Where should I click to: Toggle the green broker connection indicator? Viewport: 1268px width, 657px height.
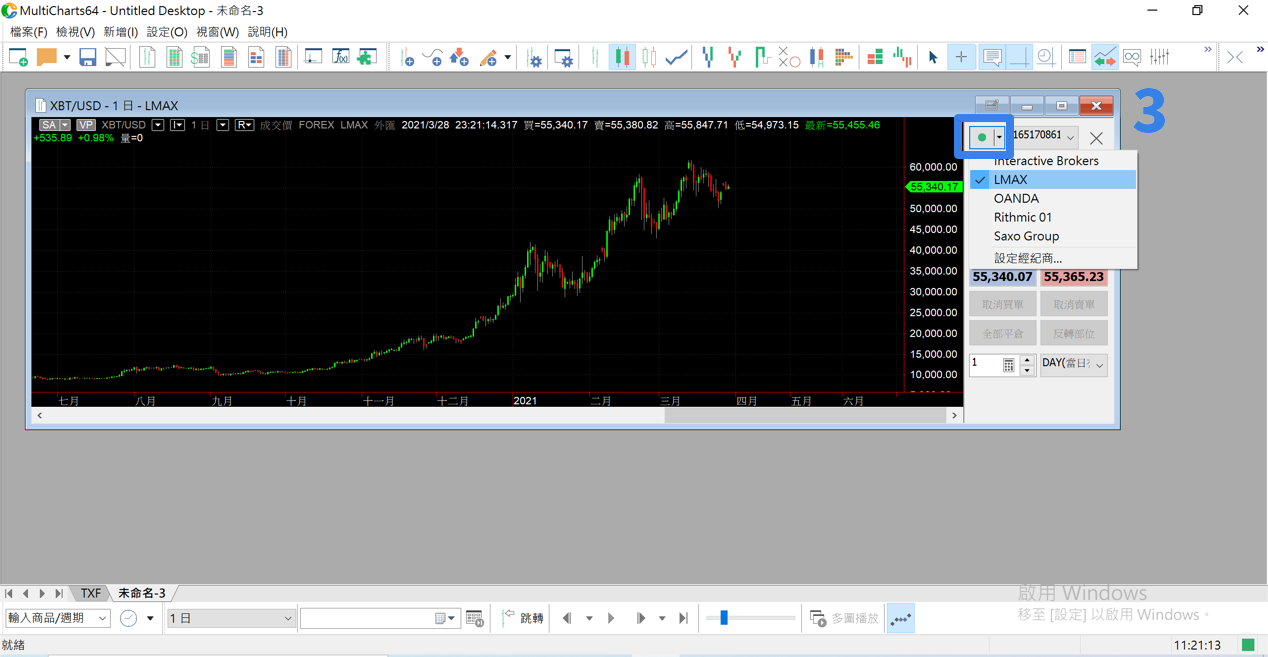point(982,137)
